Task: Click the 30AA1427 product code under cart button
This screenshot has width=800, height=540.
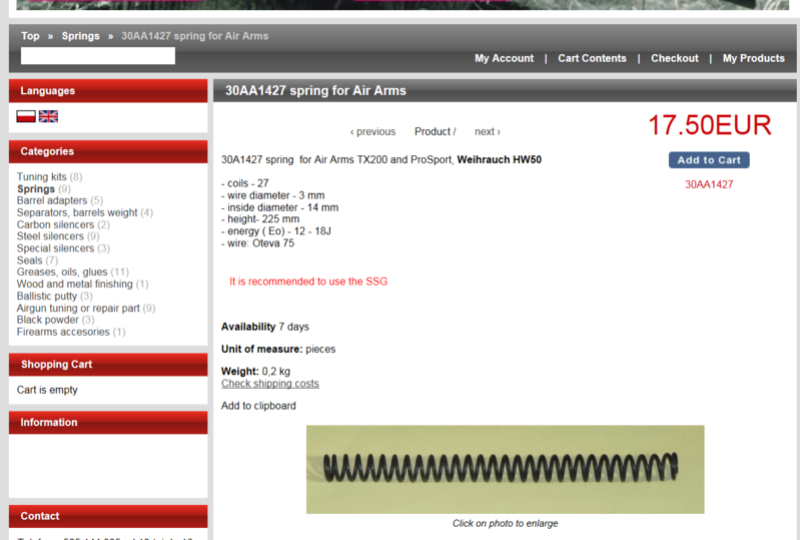Action: (709, 185)
